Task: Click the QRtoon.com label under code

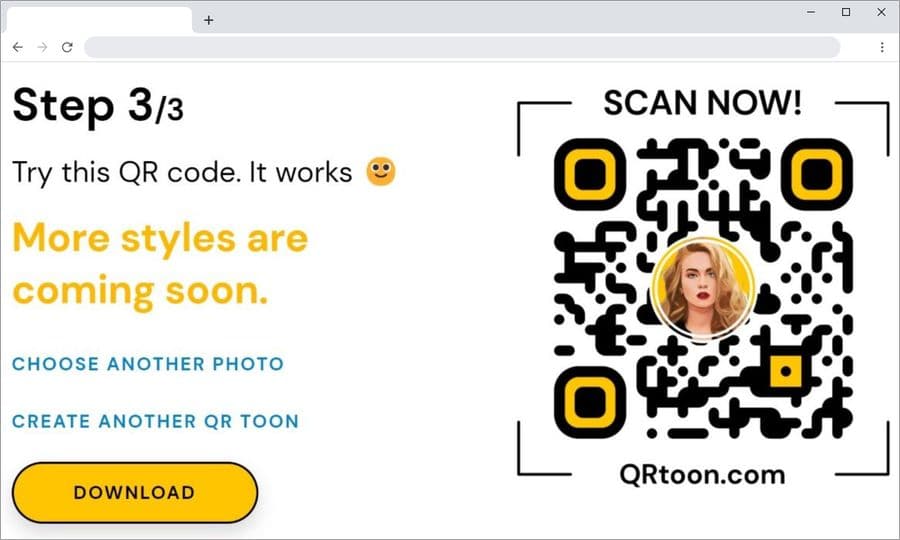Action: click(x=703, y=475)
